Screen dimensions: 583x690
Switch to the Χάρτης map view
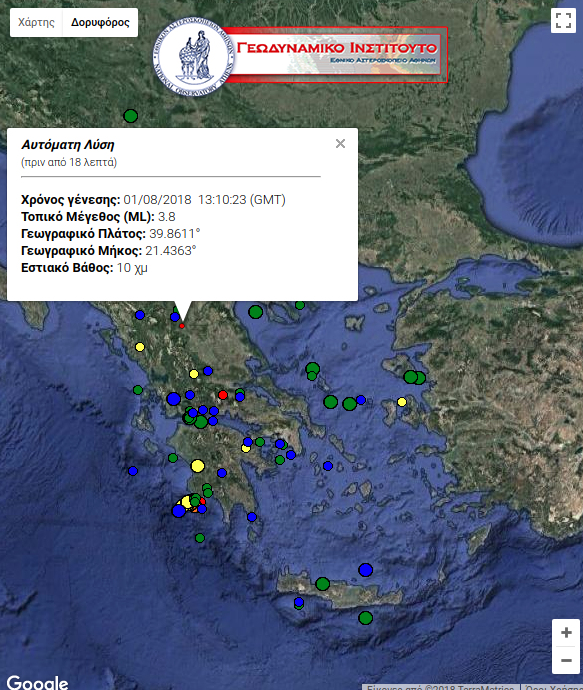(x=36, y=22)
